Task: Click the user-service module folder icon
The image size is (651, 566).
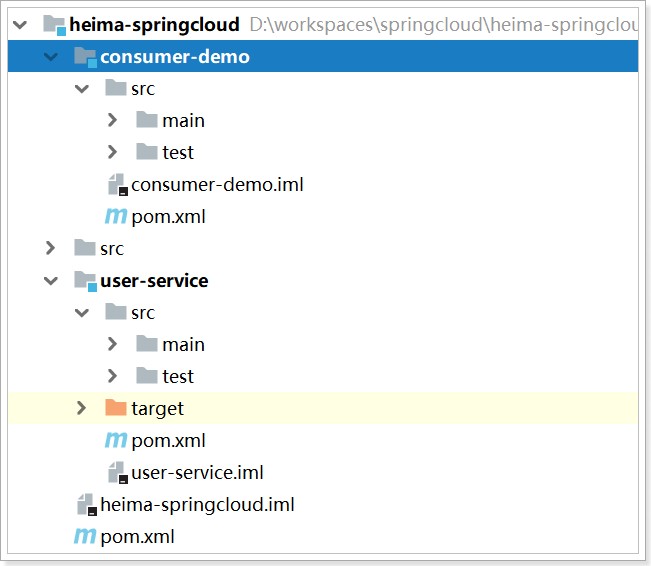Action: click(84, 281)
